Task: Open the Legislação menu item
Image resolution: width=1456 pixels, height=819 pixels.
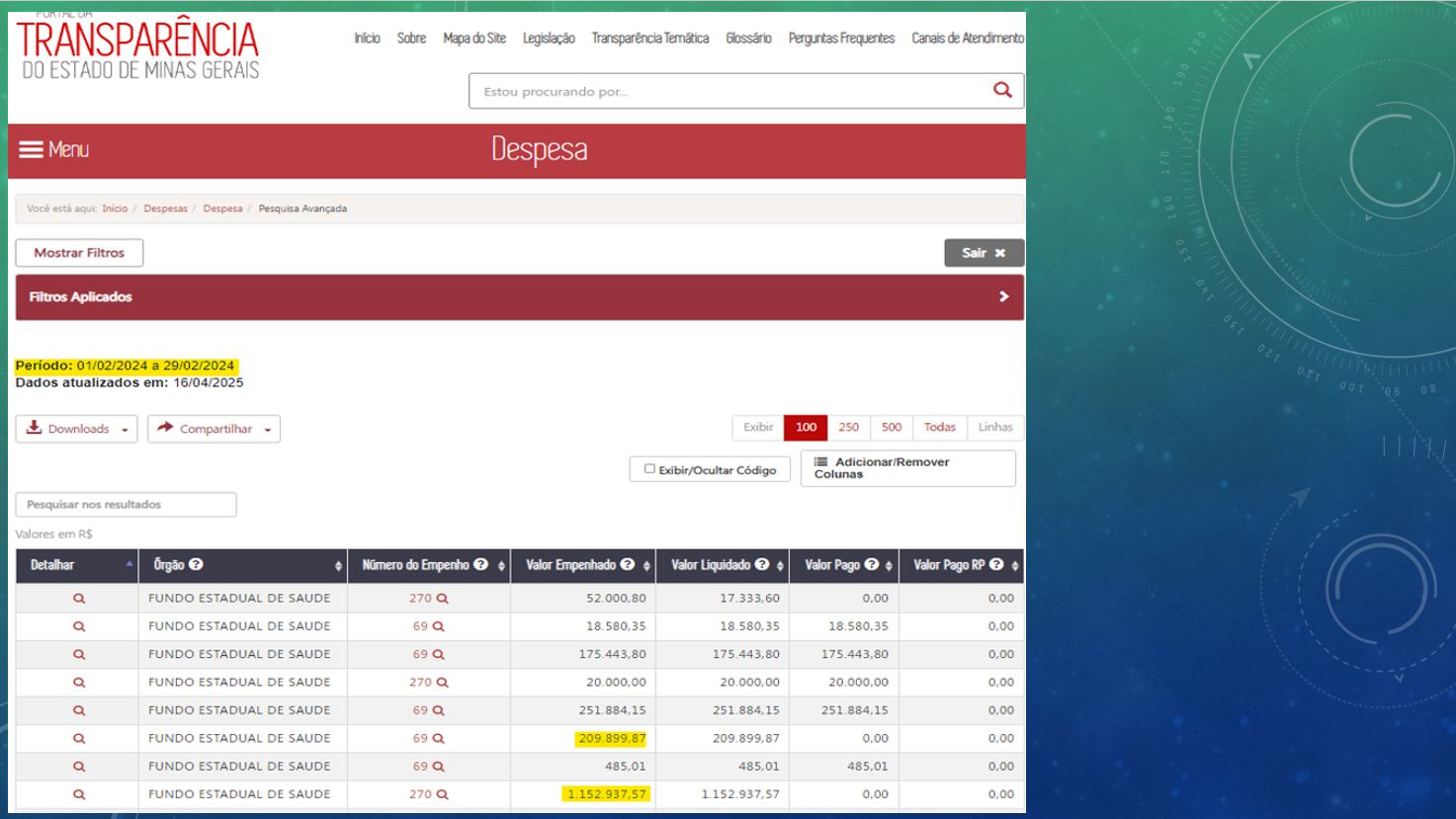Action: click(x=549, y=38)
